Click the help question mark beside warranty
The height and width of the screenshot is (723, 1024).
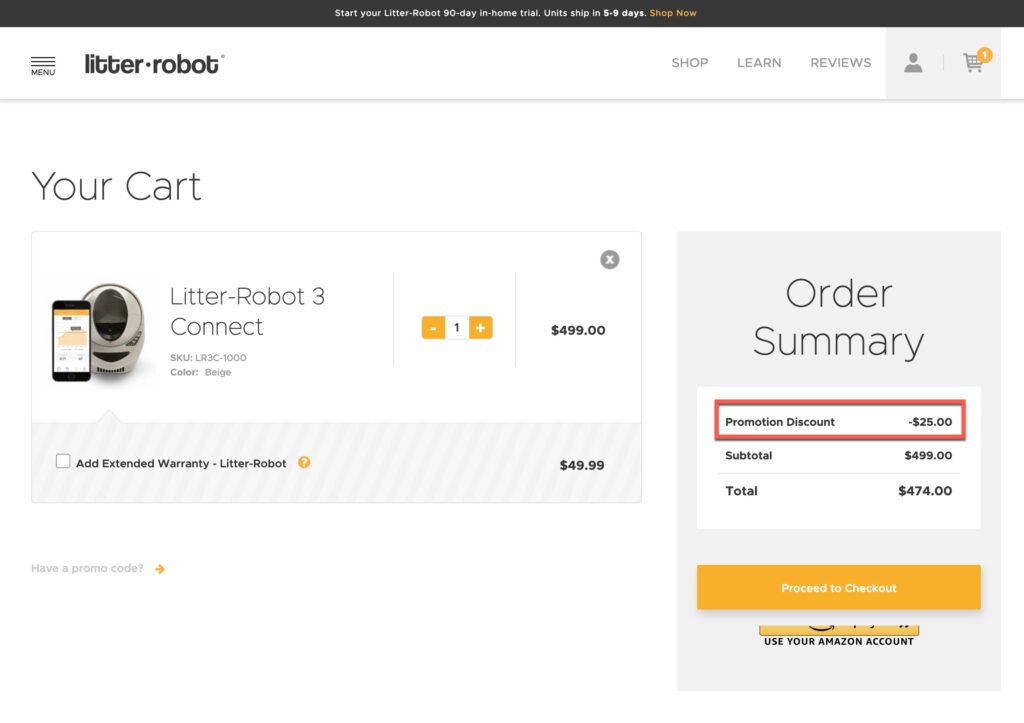[x=305, y=462]
